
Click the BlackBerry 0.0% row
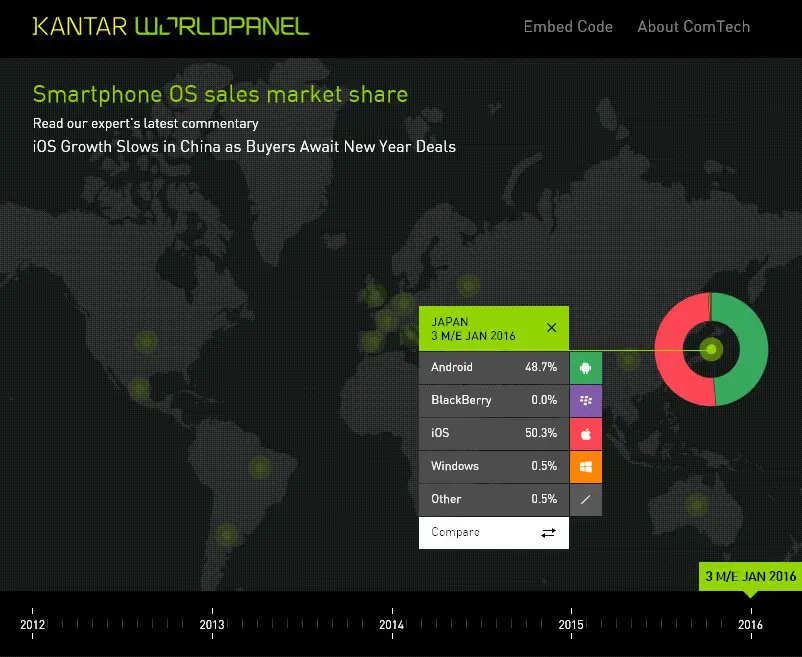(494, 400)
